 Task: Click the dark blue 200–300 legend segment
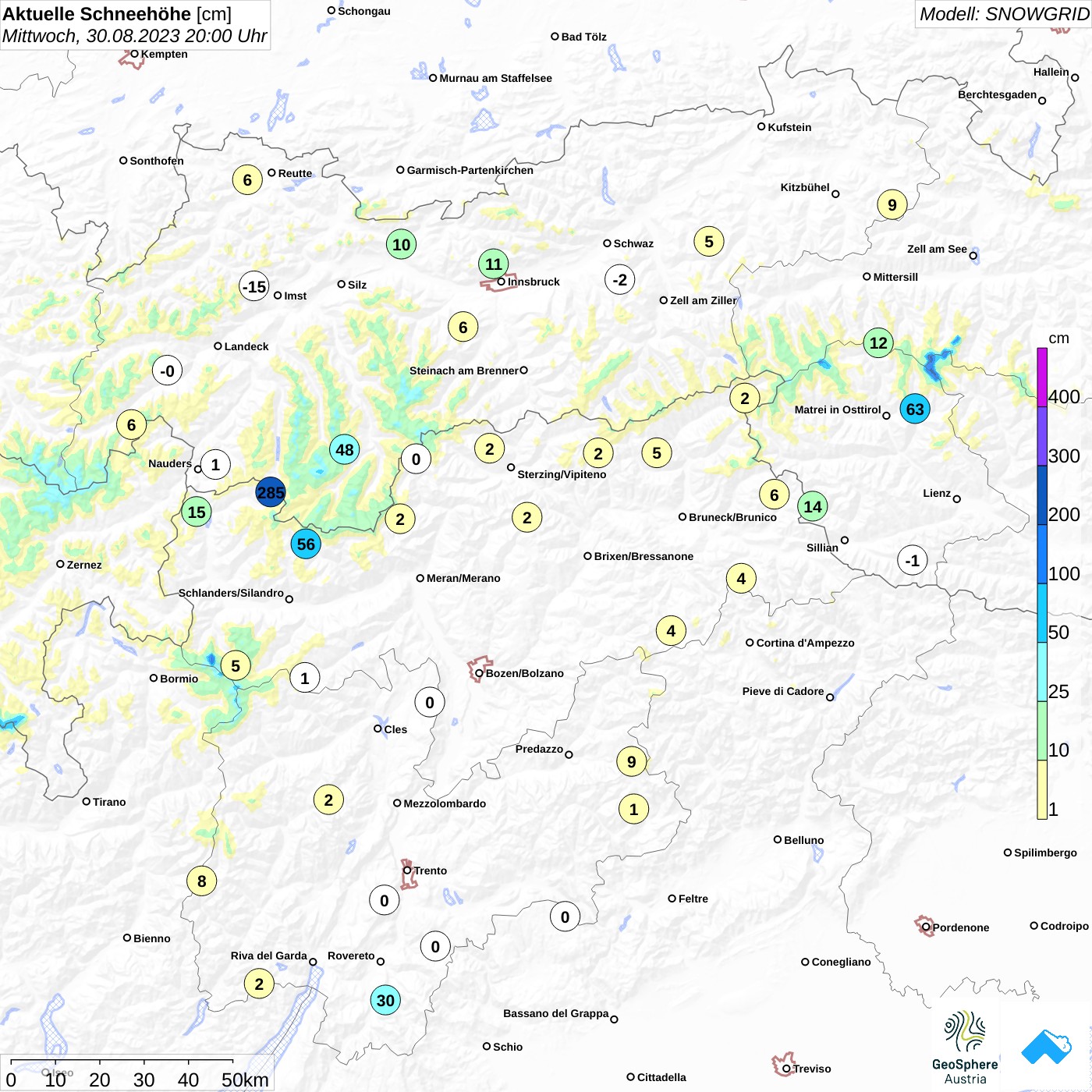[x=1042, y=495]
